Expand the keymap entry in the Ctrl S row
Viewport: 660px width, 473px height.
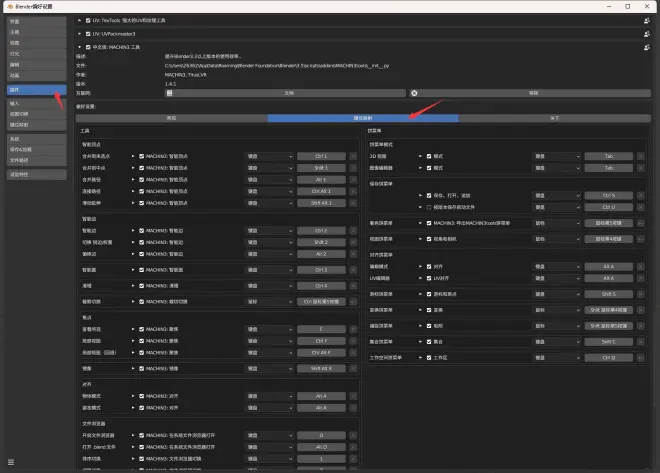[x=420, y=196]
